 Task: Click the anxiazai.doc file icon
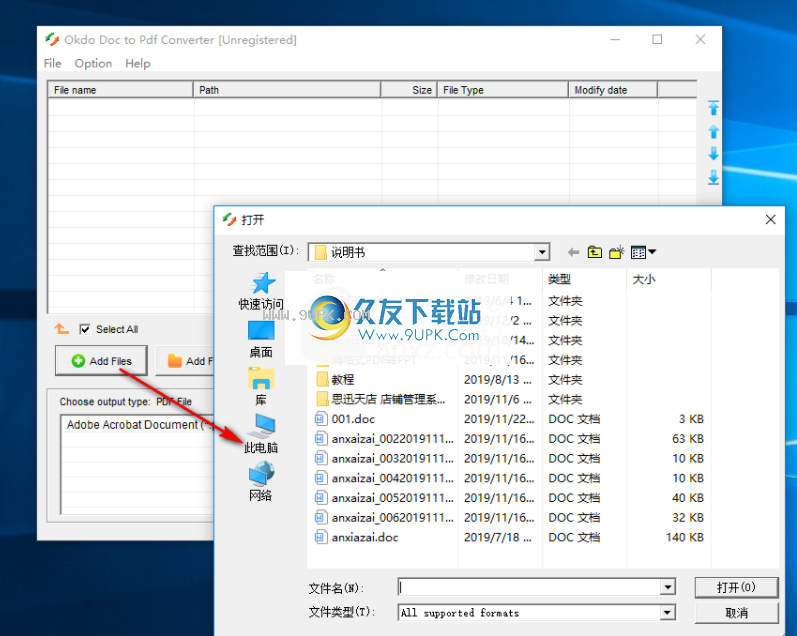pyautogui.click(x=320, y=537)
